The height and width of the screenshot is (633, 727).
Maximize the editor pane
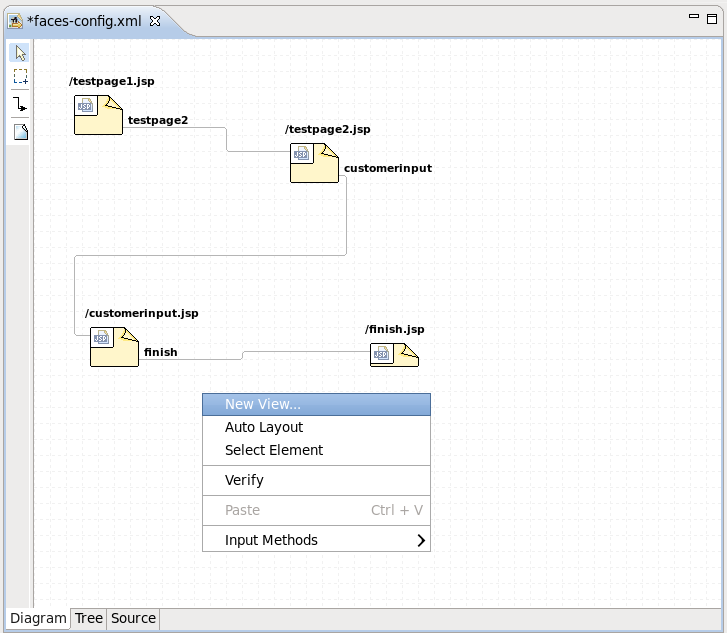pos(713,18)
